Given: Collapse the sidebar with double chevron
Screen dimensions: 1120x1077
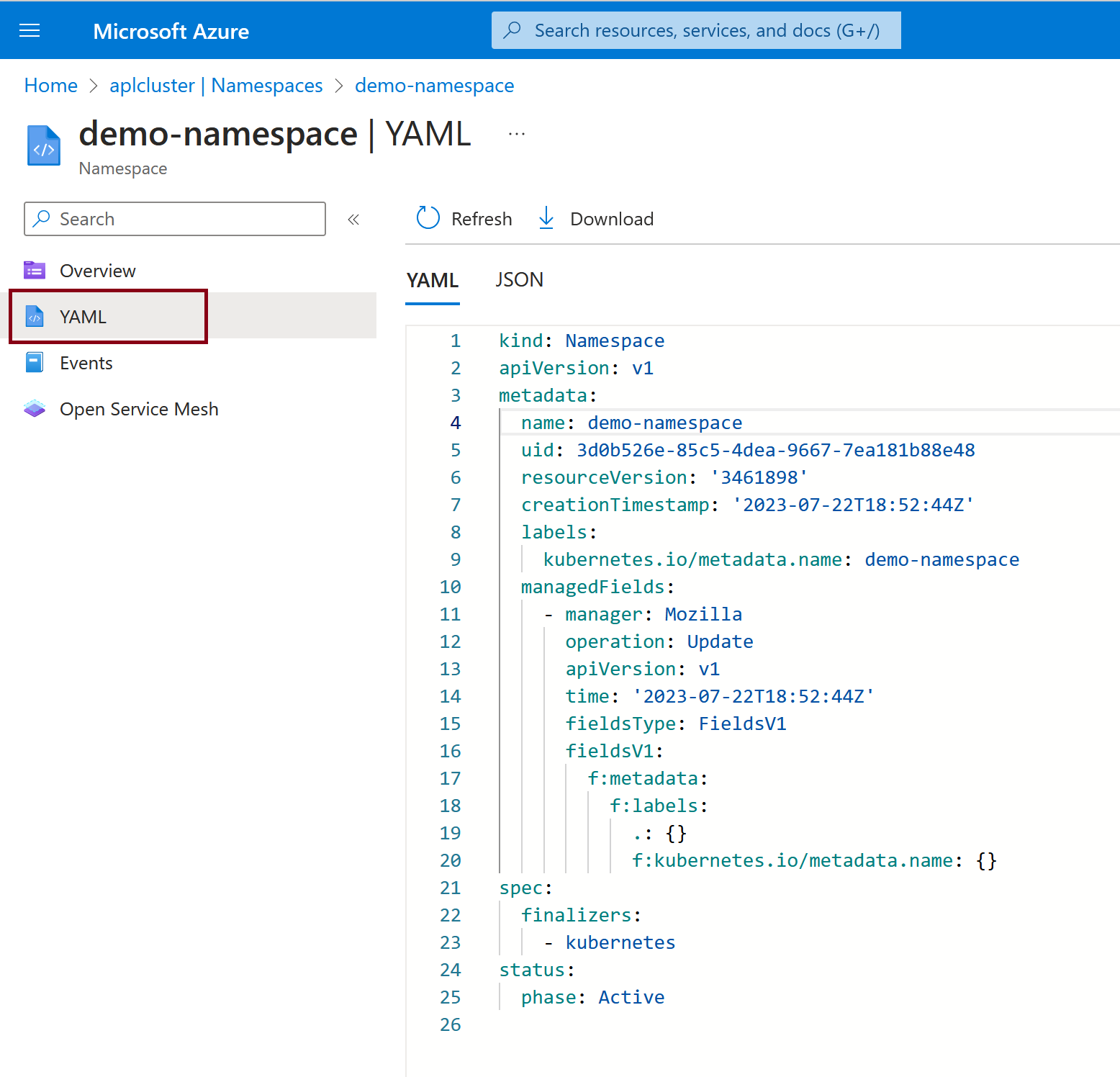Looking at the screenshot, I should tap(353, 220).
